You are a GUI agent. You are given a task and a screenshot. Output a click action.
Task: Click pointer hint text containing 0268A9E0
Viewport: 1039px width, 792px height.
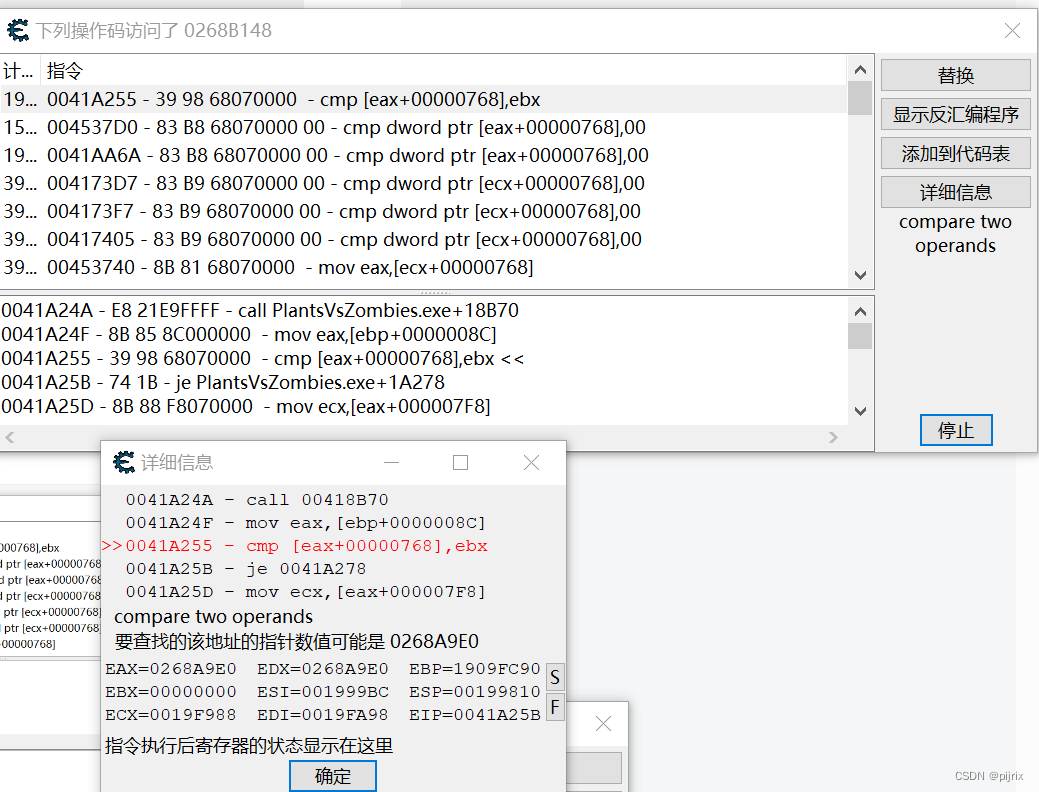297,642
